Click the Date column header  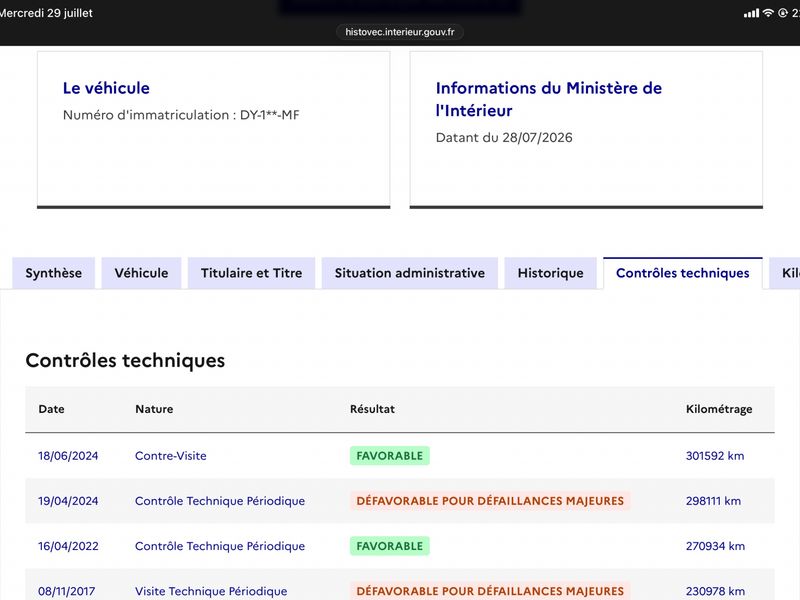pos(52,409)
